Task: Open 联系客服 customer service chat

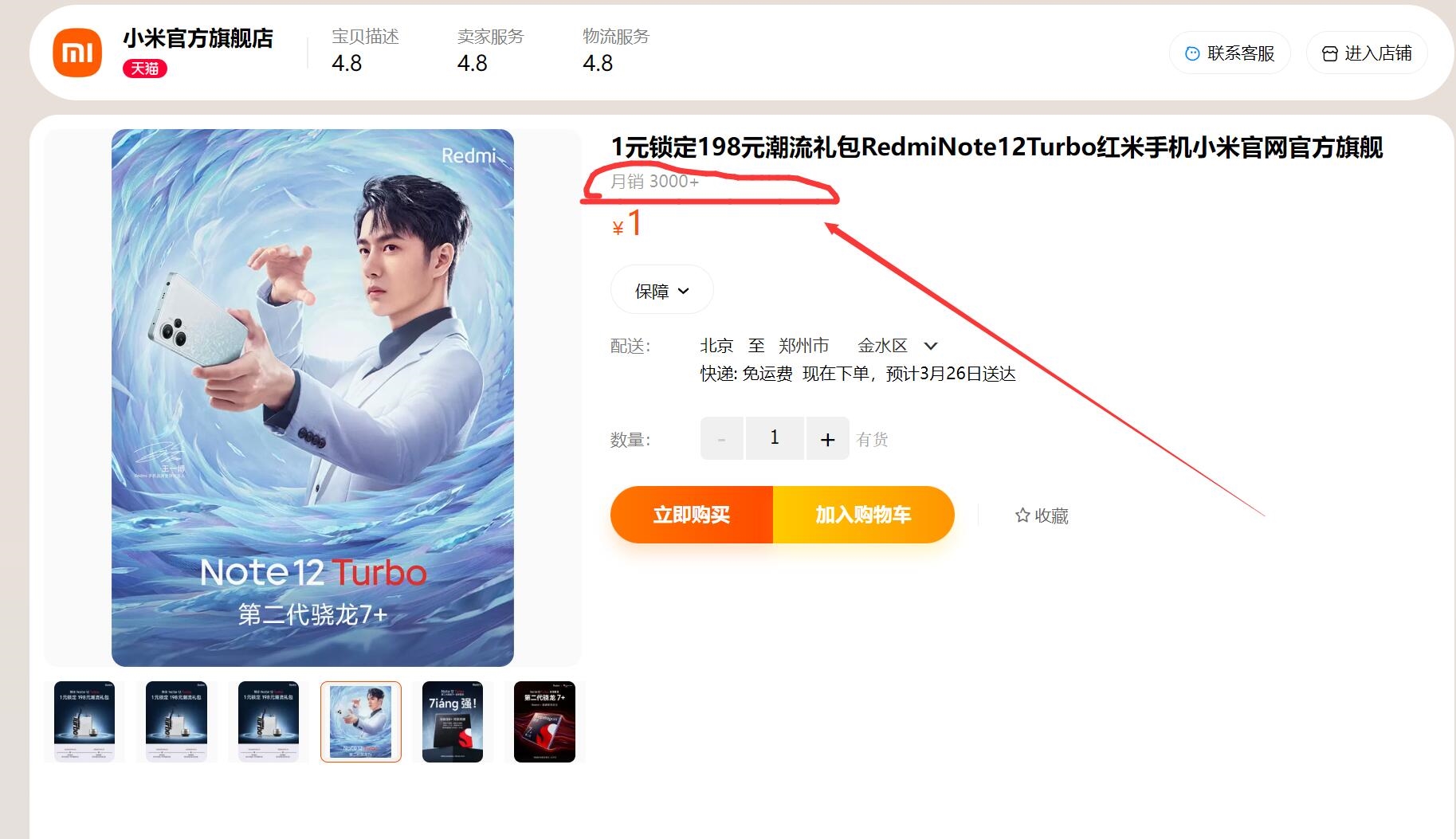Action: [x=1230, y=53]
